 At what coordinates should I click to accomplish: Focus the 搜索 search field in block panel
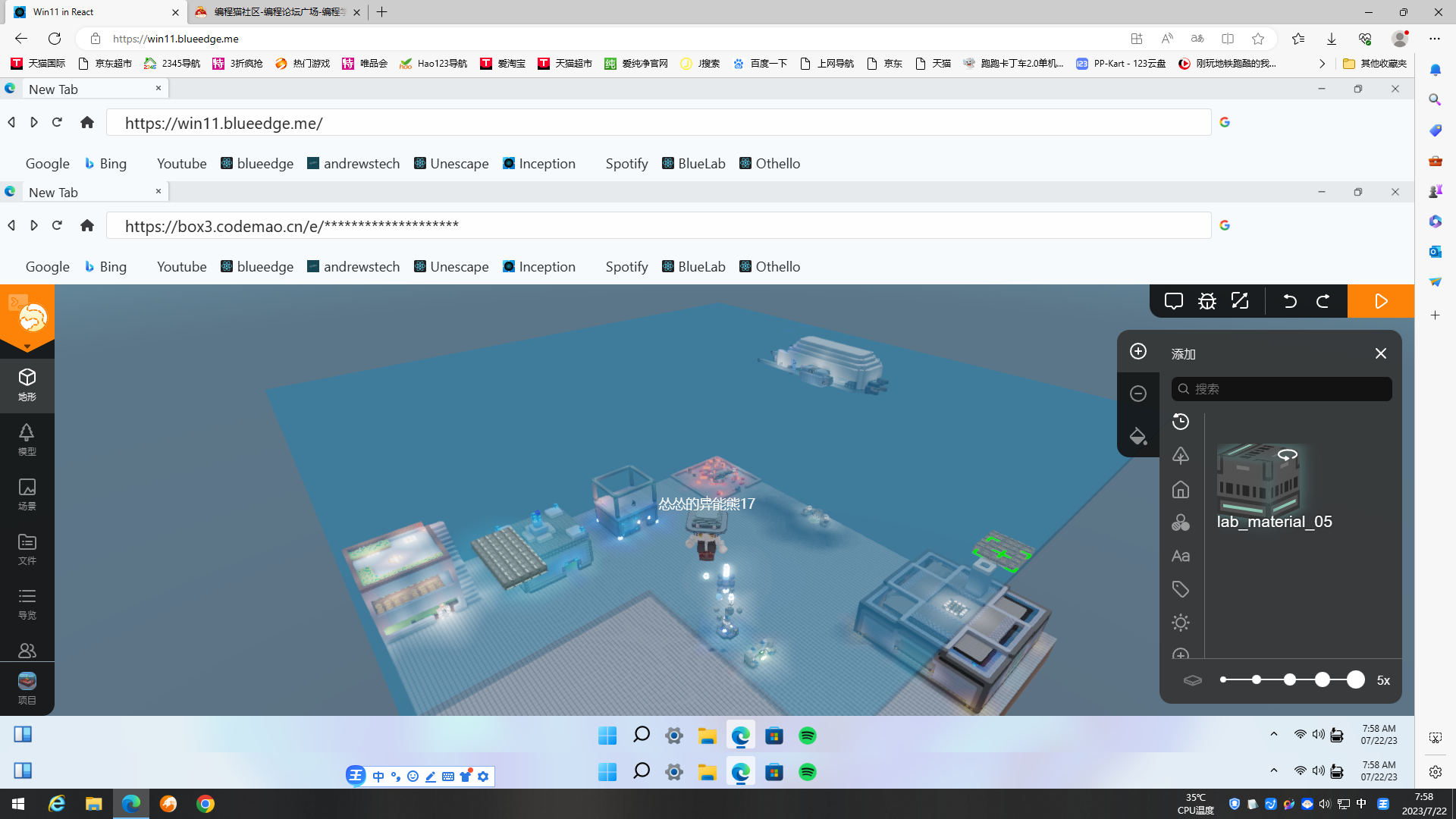click(1282, 389)
